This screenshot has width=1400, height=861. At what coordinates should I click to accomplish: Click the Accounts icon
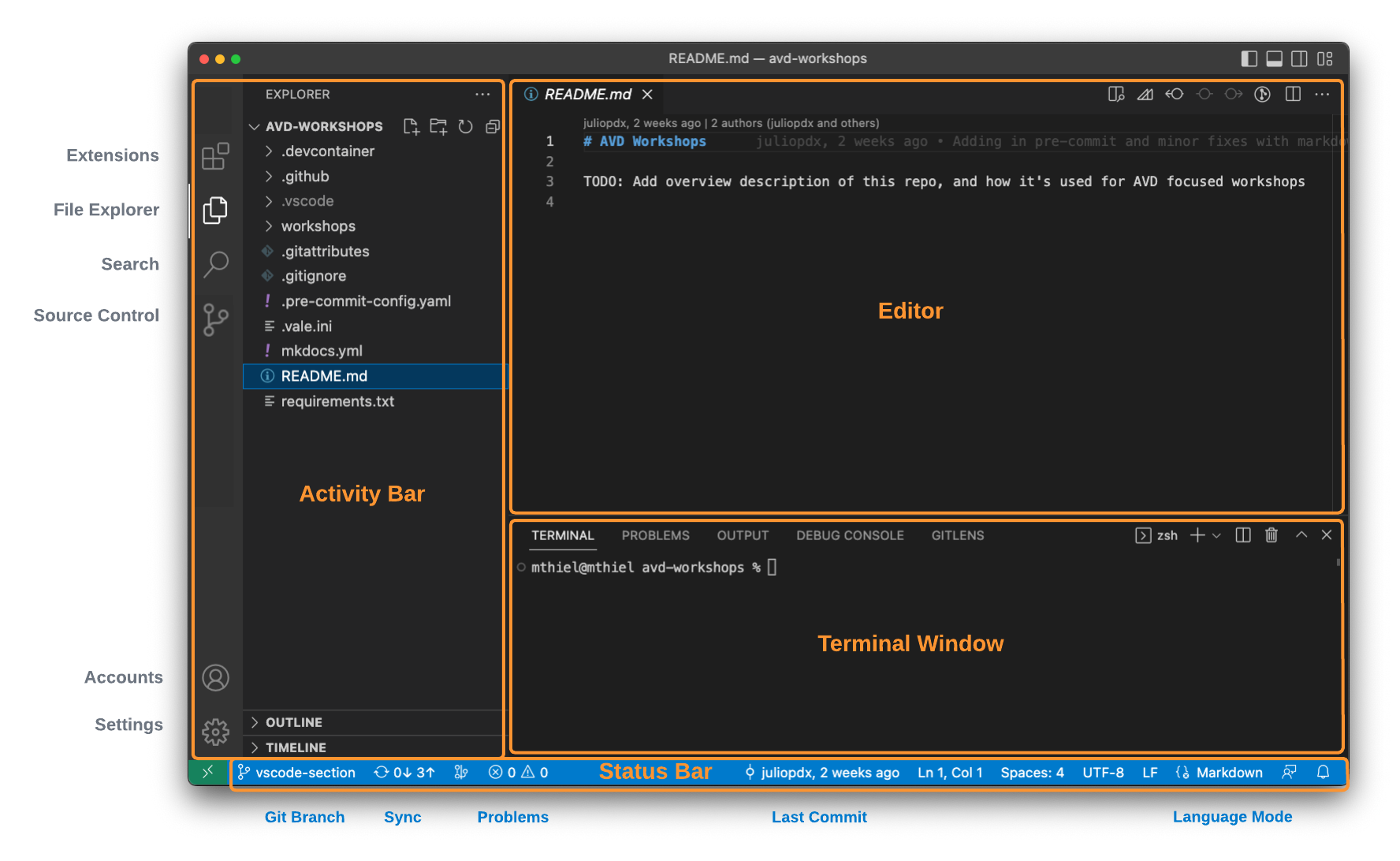tap(215, 677)
